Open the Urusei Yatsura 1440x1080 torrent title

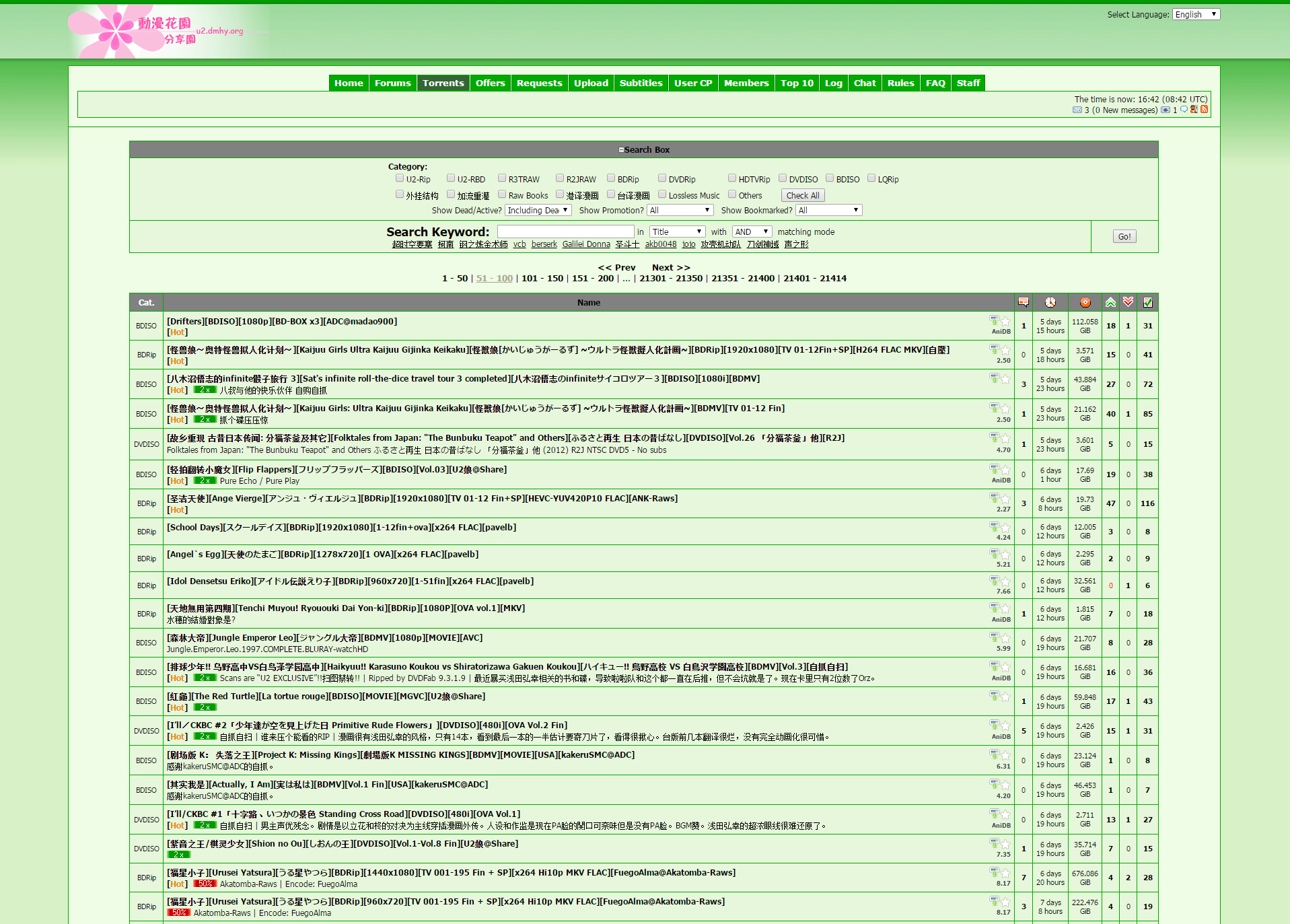(452, 872)
